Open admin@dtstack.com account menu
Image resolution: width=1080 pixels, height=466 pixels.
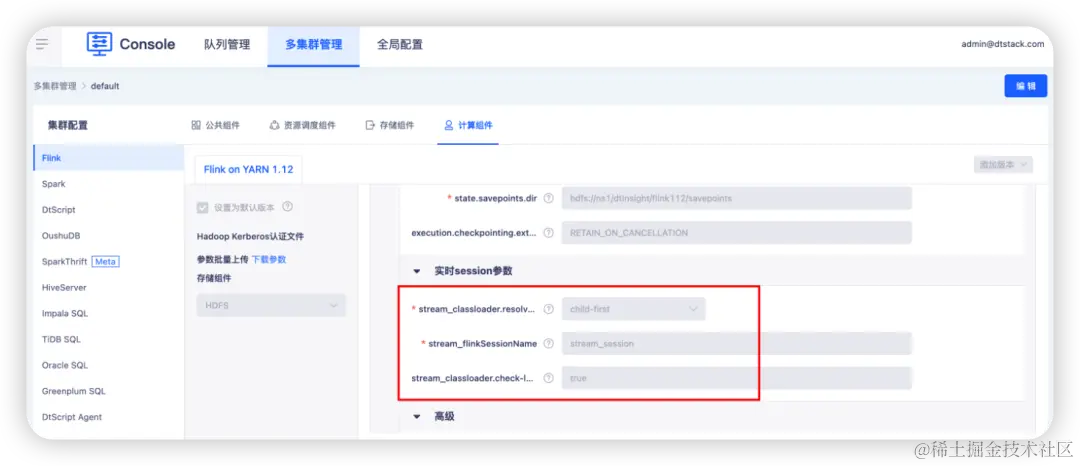click(x=1003, y=44)
